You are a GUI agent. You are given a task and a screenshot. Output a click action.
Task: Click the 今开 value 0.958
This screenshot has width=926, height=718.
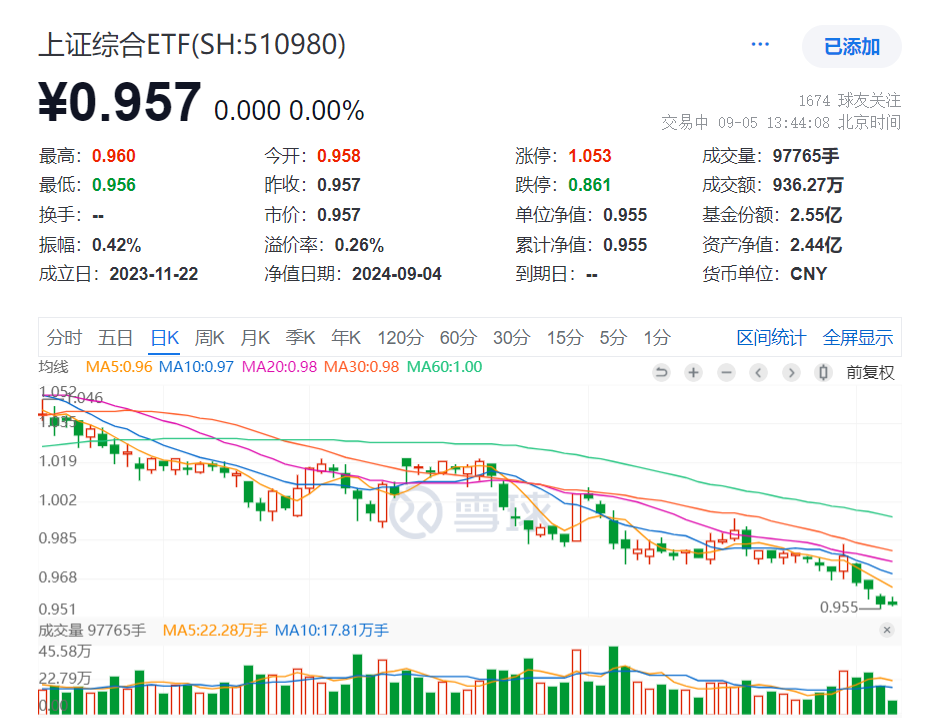click(x=338, y=156)
